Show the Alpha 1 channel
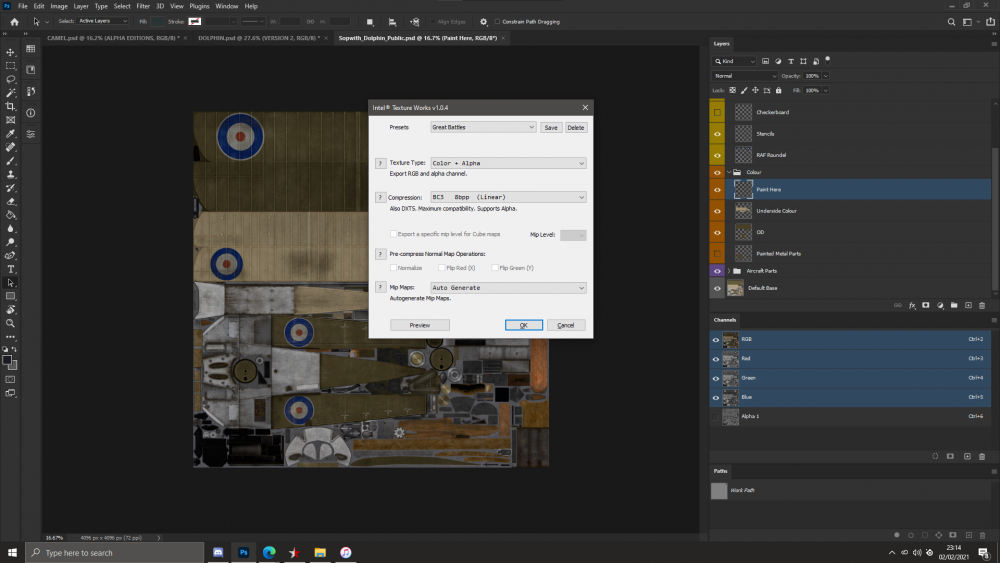This screenshot has width=1000, height=563. pyautogui.click(x=716, y=415)
